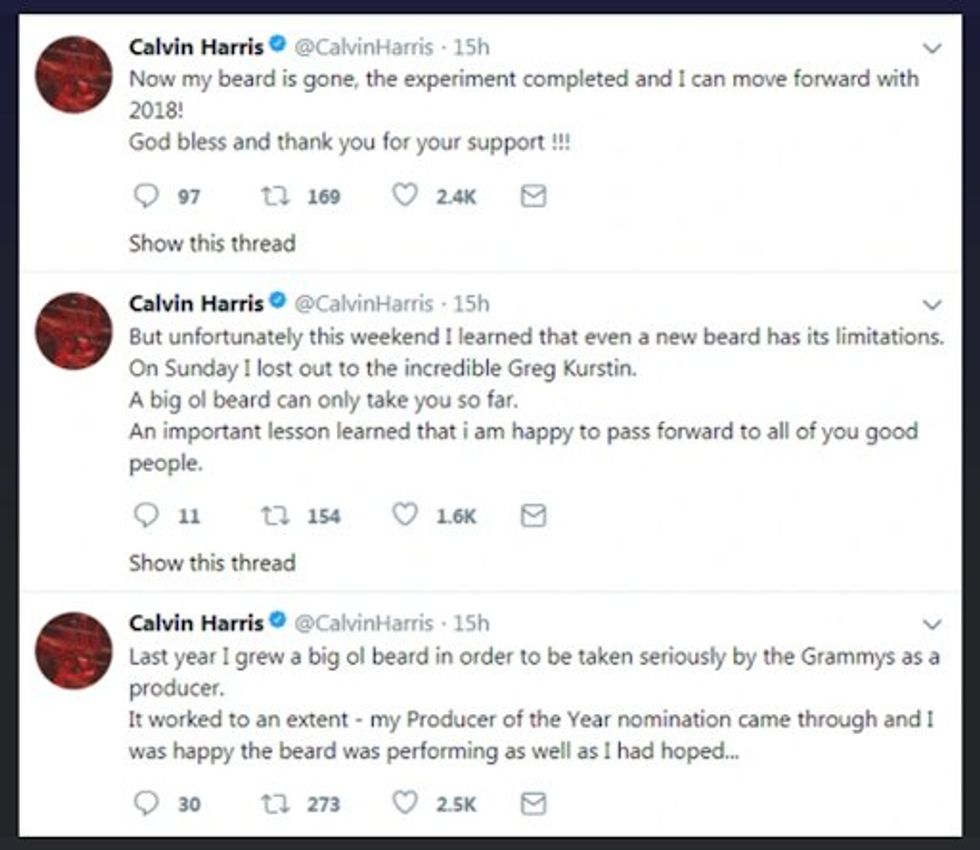
Task: Like the beard is gone tweet
Action: tap(404, 197)
